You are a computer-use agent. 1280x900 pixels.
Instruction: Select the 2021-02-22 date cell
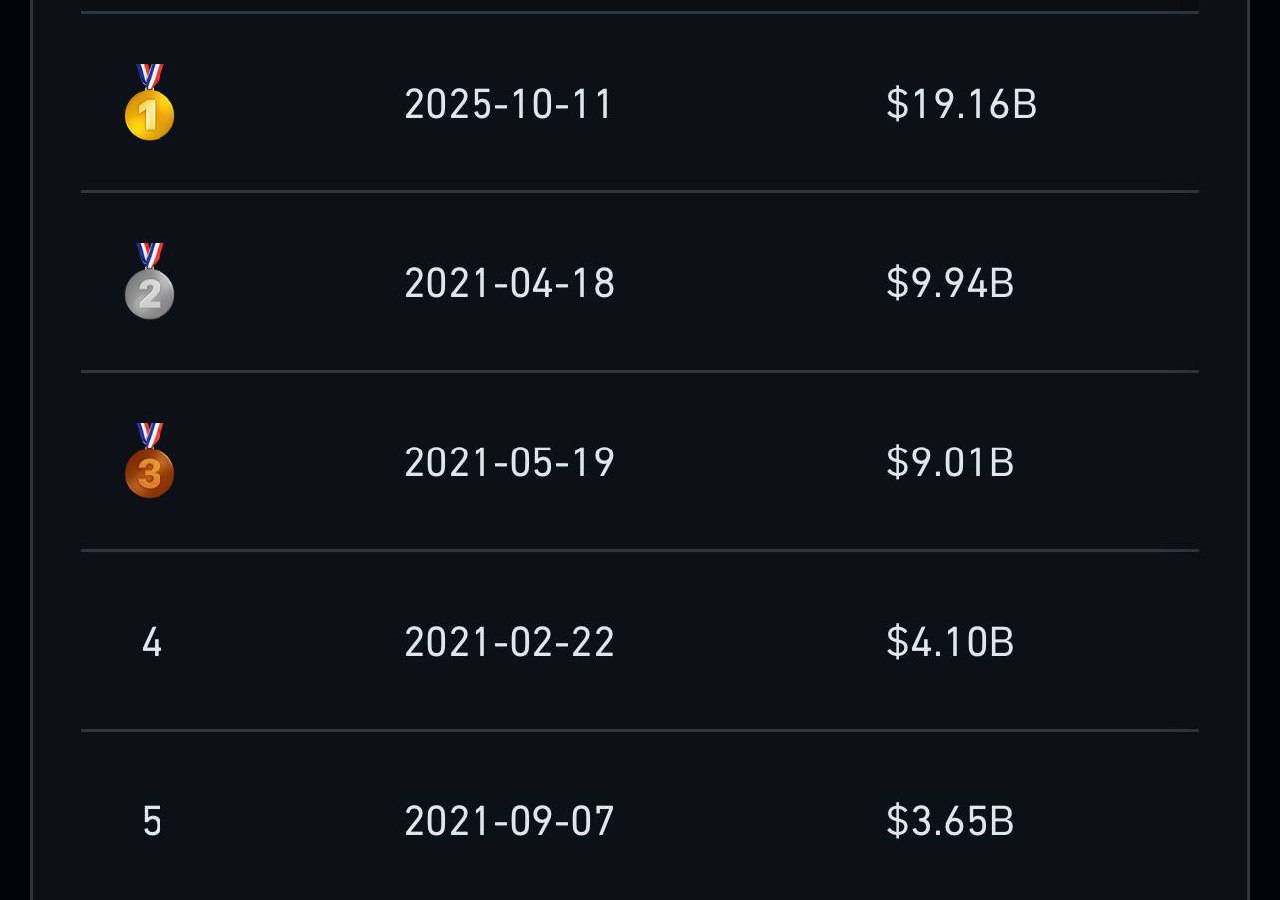[509, 642]
